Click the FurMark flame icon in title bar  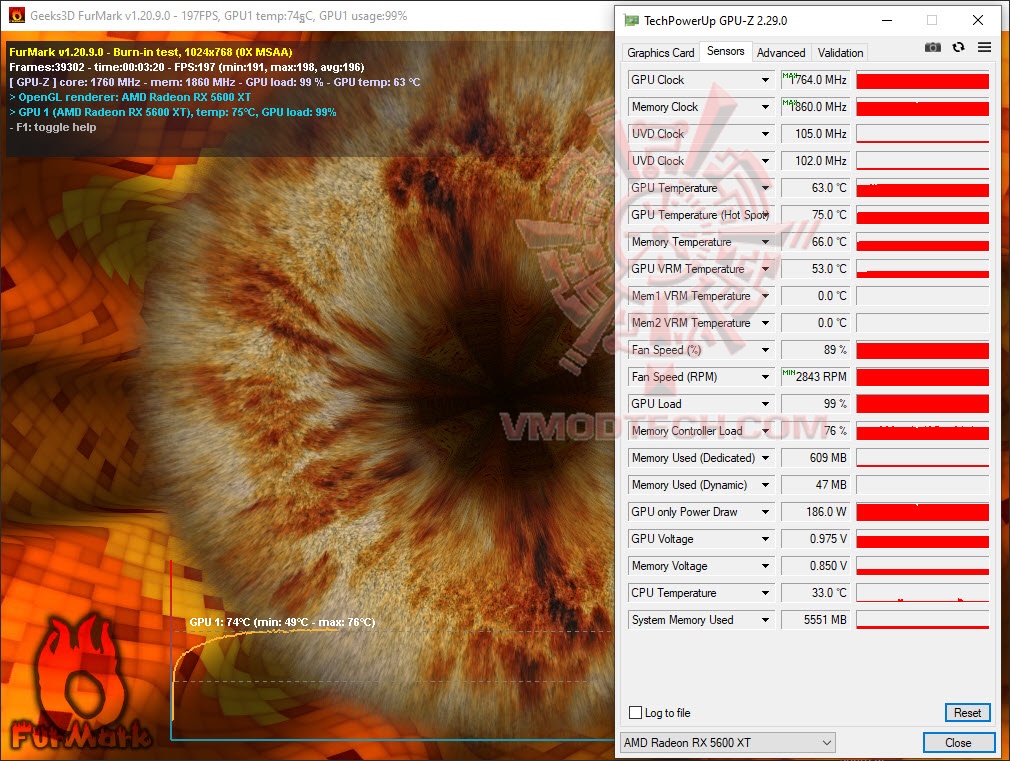click(x=17, y=15)
